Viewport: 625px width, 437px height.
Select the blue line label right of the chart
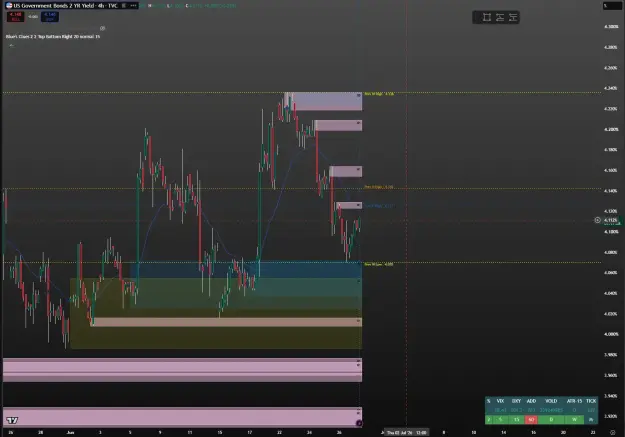click(x=379, y=206)
